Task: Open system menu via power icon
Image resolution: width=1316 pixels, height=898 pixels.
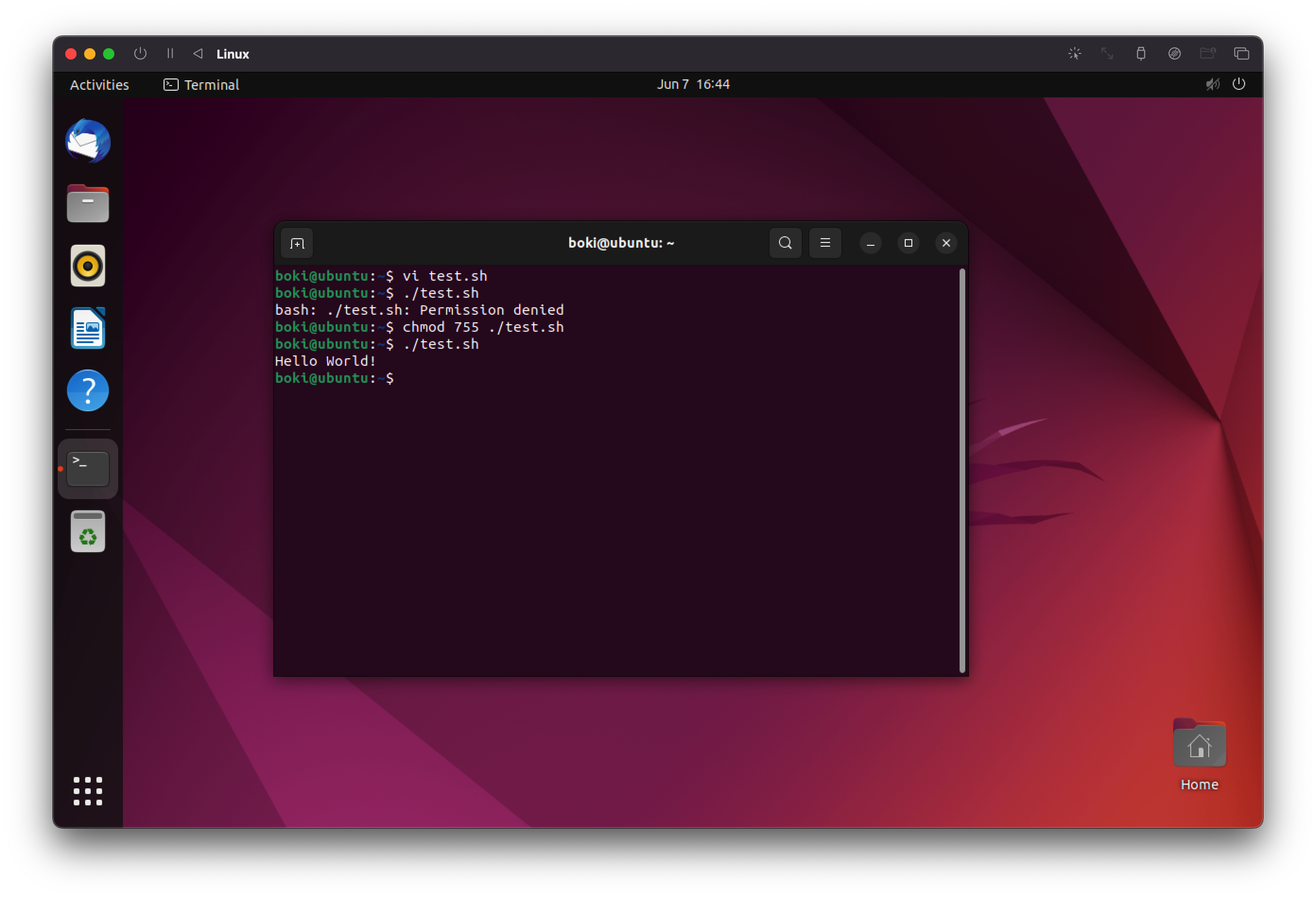Action: point(1239,84)
